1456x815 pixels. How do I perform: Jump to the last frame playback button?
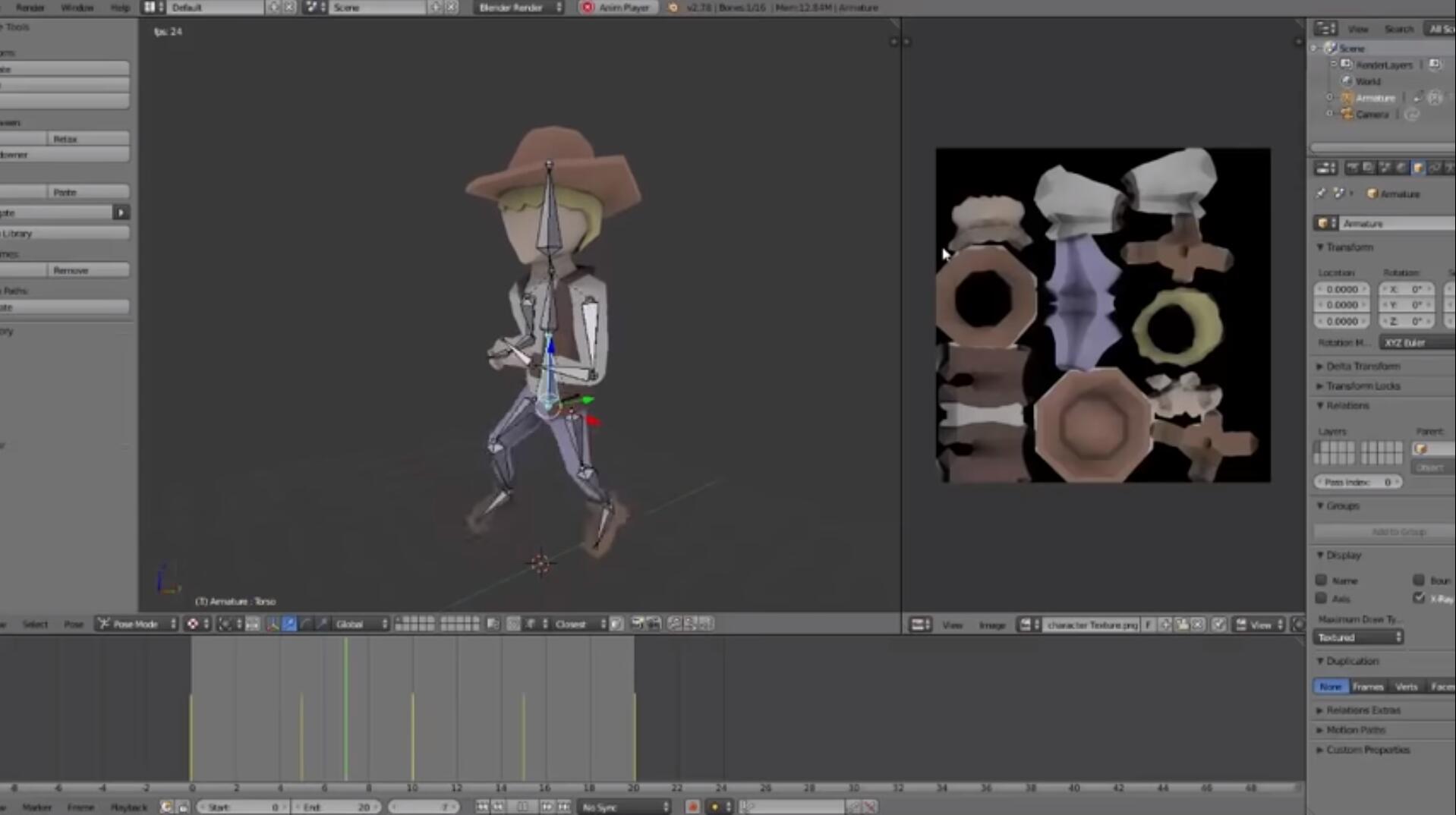click(564, 807)
